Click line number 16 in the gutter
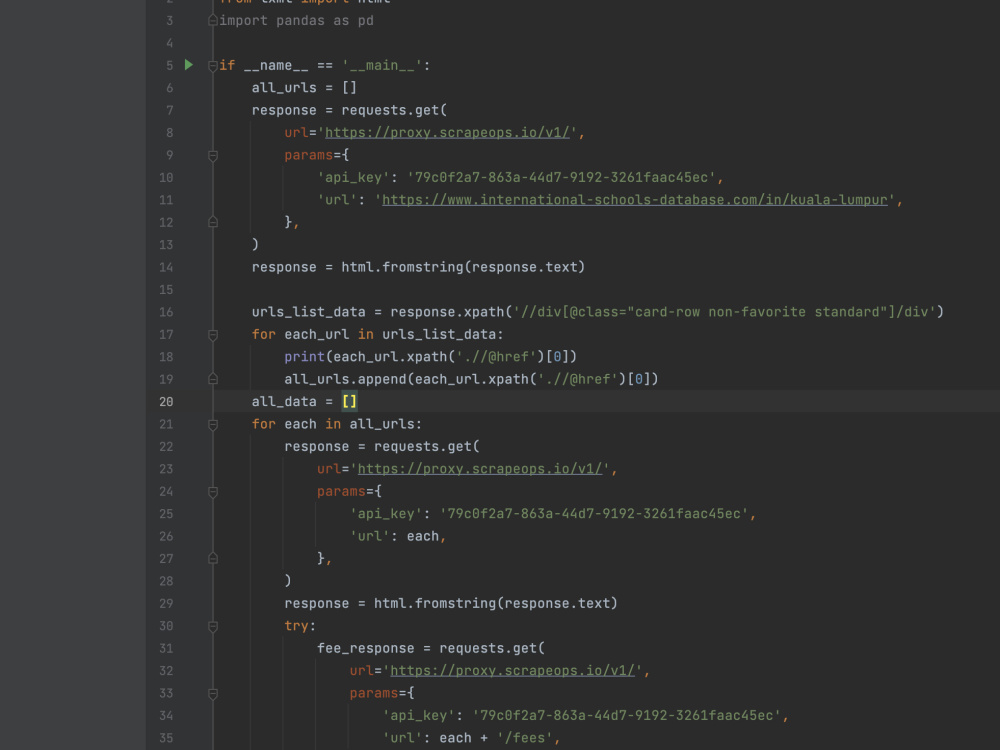Image resolution: width=1000 pixels, height=750 pixels. coord(166,312)
